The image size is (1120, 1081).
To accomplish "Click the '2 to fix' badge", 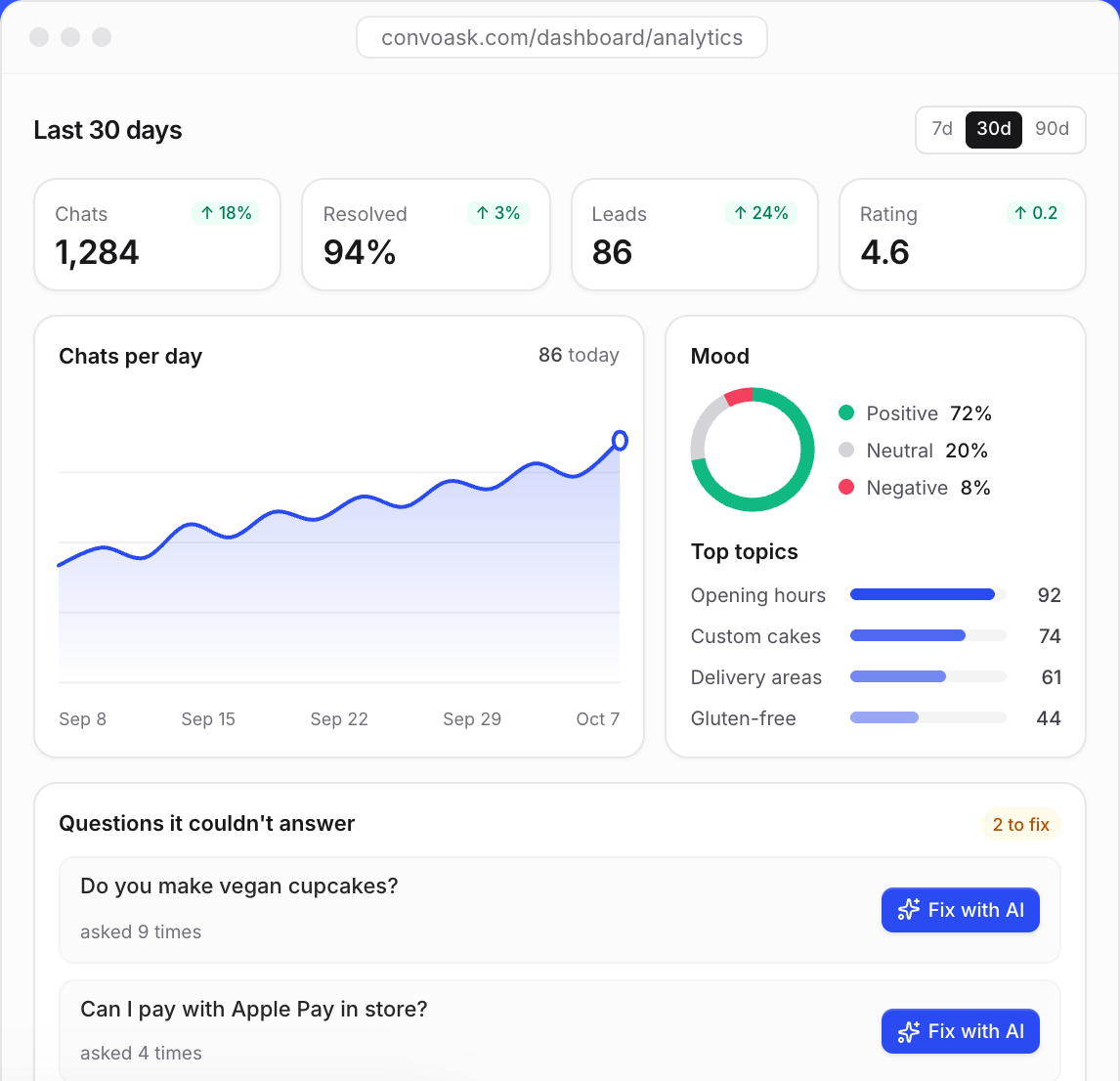I will click(1020, 825).
